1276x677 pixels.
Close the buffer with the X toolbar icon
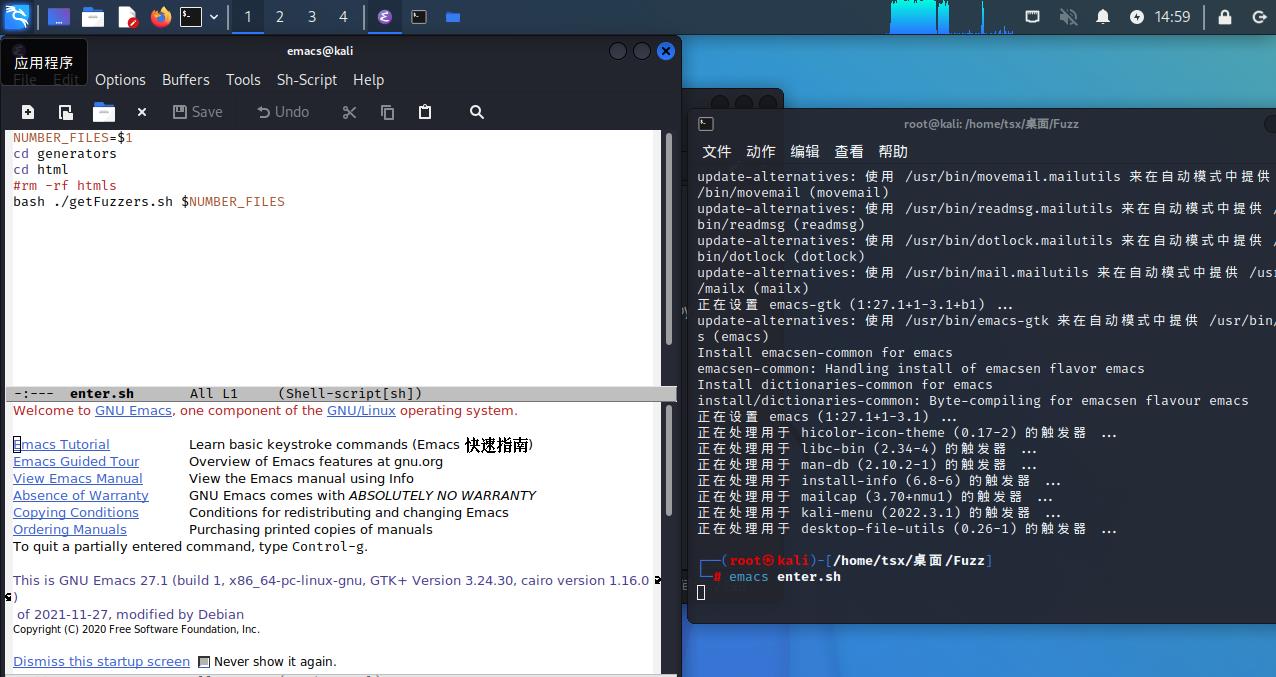pyautogui.click(x=142, y=112)
